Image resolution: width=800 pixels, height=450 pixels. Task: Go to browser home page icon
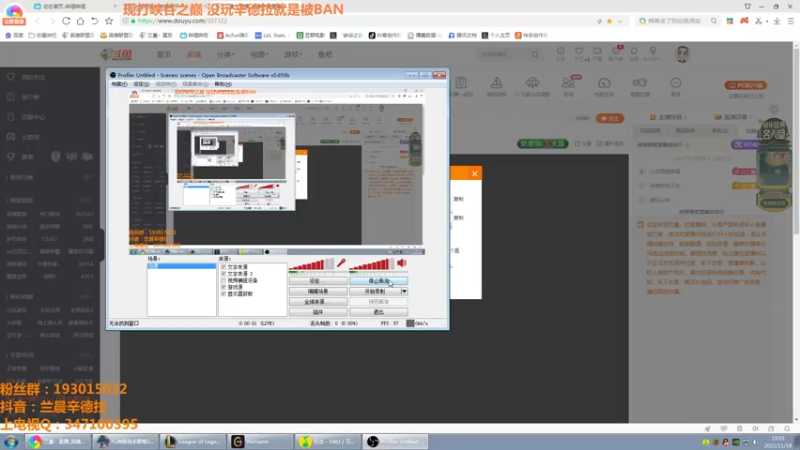coord(80,21)
